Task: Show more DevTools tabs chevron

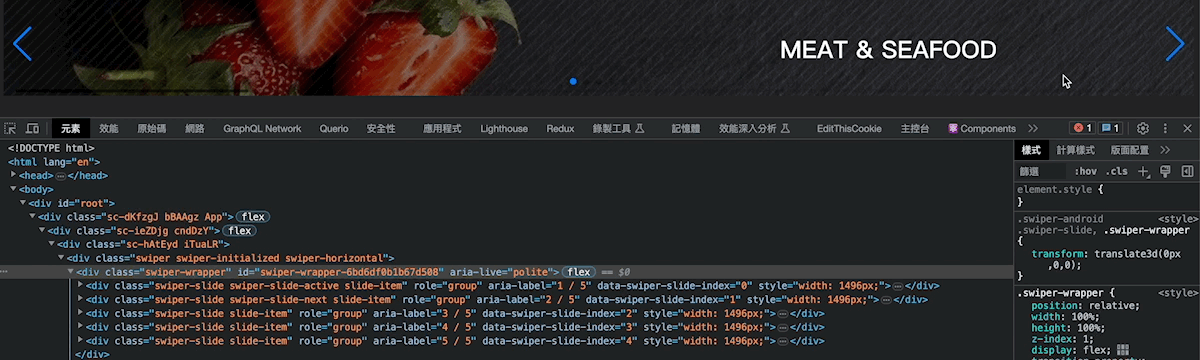Action: coord(1033,129)
